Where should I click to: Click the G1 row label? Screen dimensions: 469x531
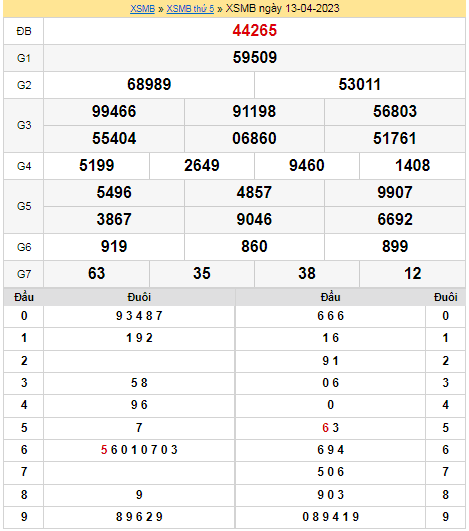coord(24,58)
